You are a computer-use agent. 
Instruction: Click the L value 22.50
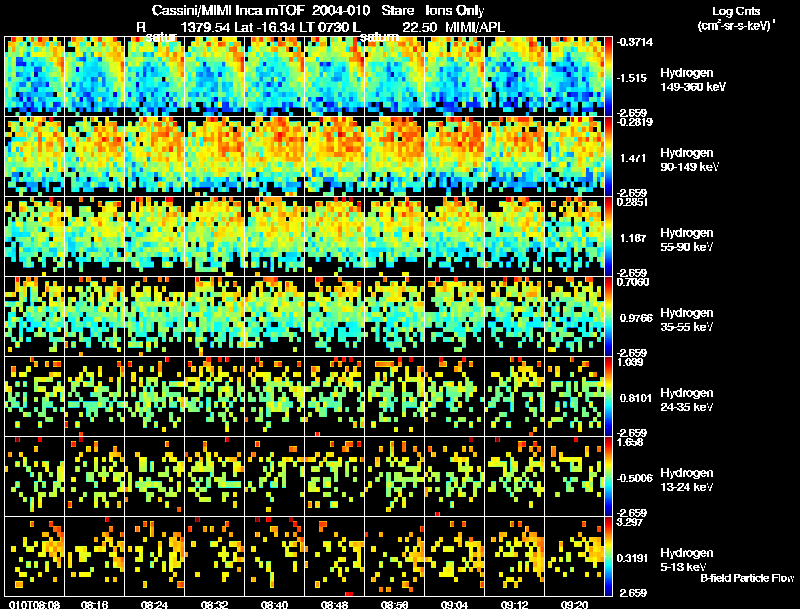[x=419, y=28]
